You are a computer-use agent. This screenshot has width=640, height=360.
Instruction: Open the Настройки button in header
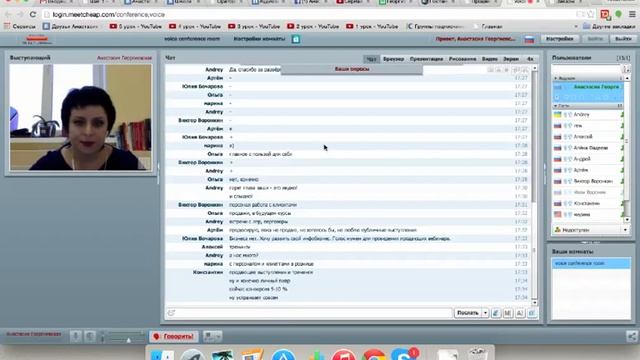(560, 39)
